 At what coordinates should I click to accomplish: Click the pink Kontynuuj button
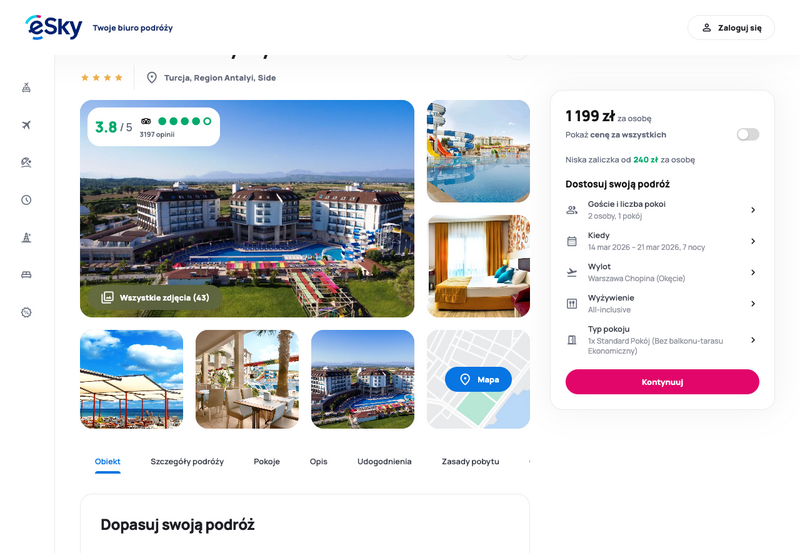(662, 382)
